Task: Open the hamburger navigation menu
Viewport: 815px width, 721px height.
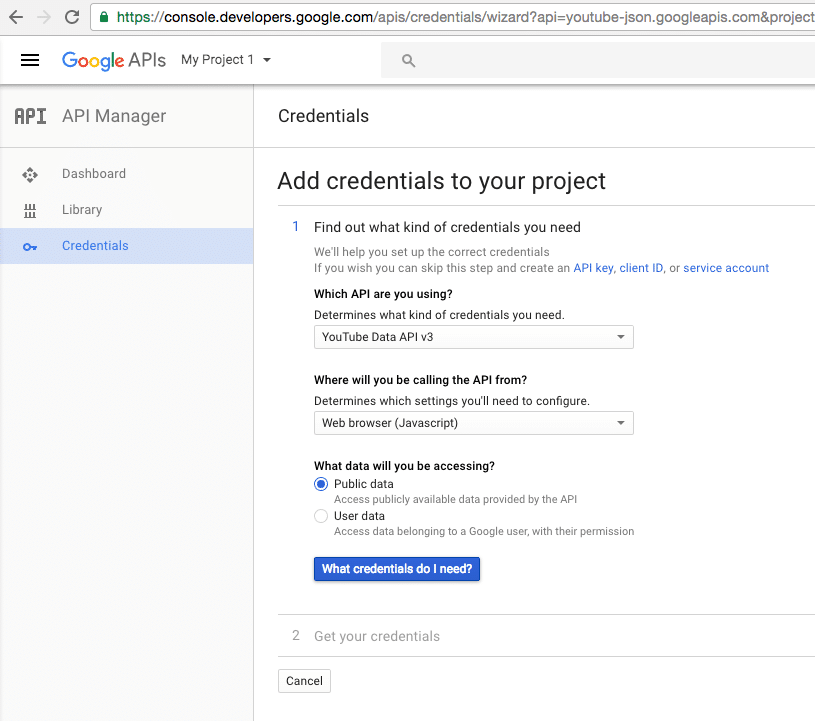Action: click(30, 60)
